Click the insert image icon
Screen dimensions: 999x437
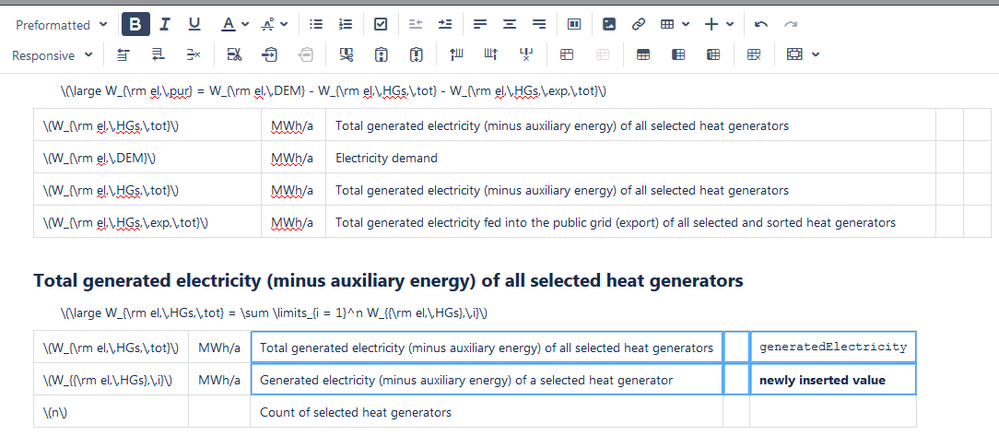[x=609, y=24]
